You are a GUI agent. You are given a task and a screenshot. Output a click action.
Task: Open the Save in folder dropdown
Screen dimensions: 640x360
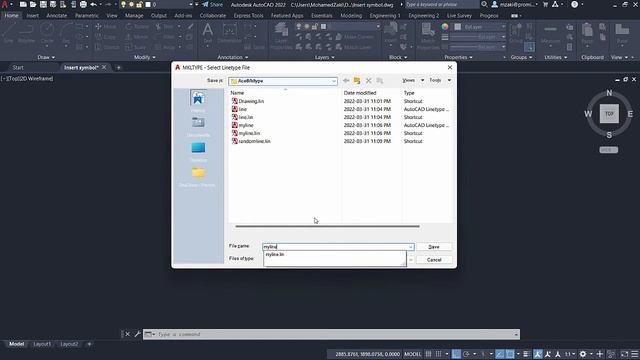click(x=334, y=81)
